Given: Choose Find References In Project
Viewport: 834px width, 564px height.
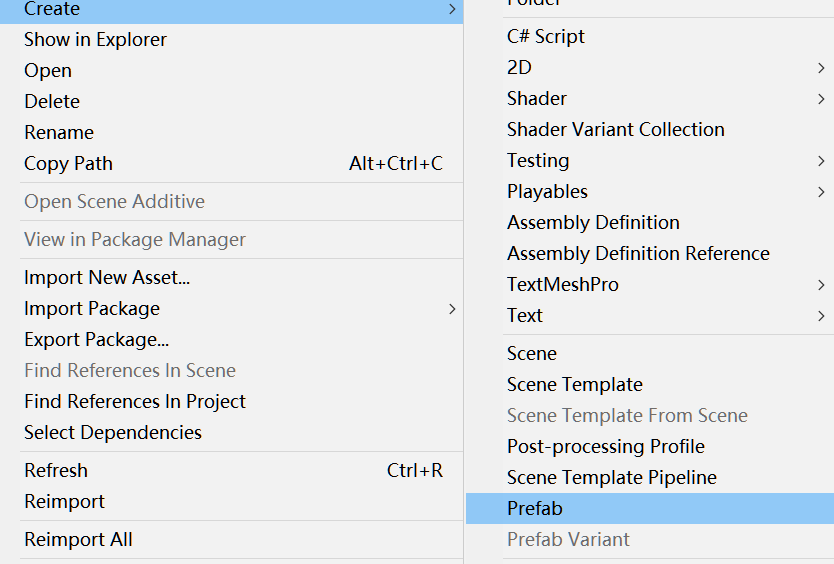Looking at the screenshot, I should [135, 401].
